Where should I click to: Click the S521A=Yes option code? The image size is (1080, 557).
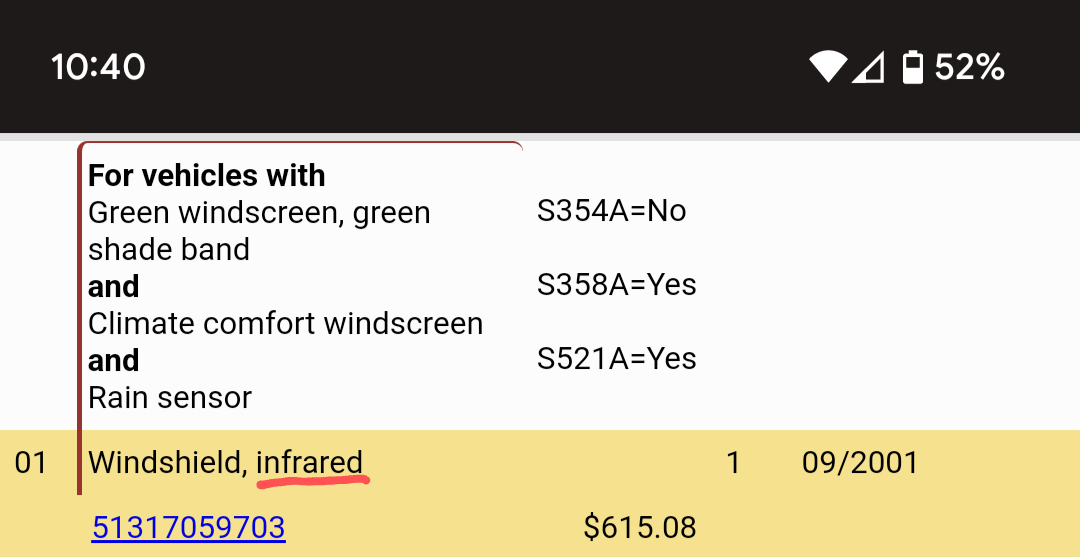616,359
